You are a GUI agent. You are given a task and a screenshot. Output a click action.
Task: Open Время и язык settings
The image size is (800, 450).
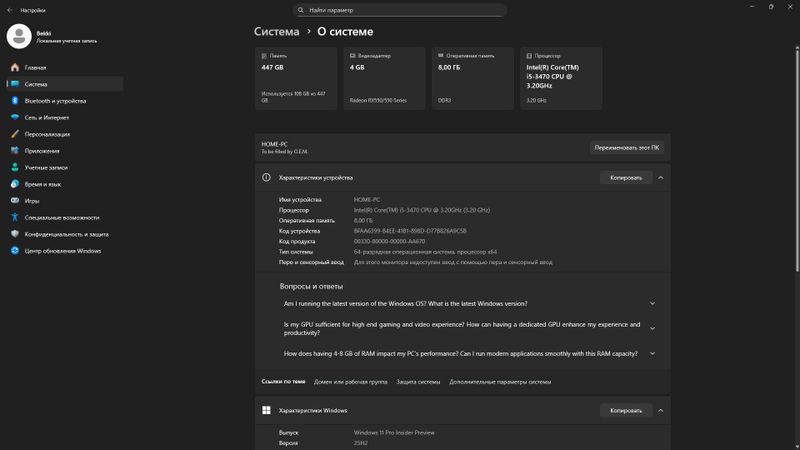click(x=65, y=184)
